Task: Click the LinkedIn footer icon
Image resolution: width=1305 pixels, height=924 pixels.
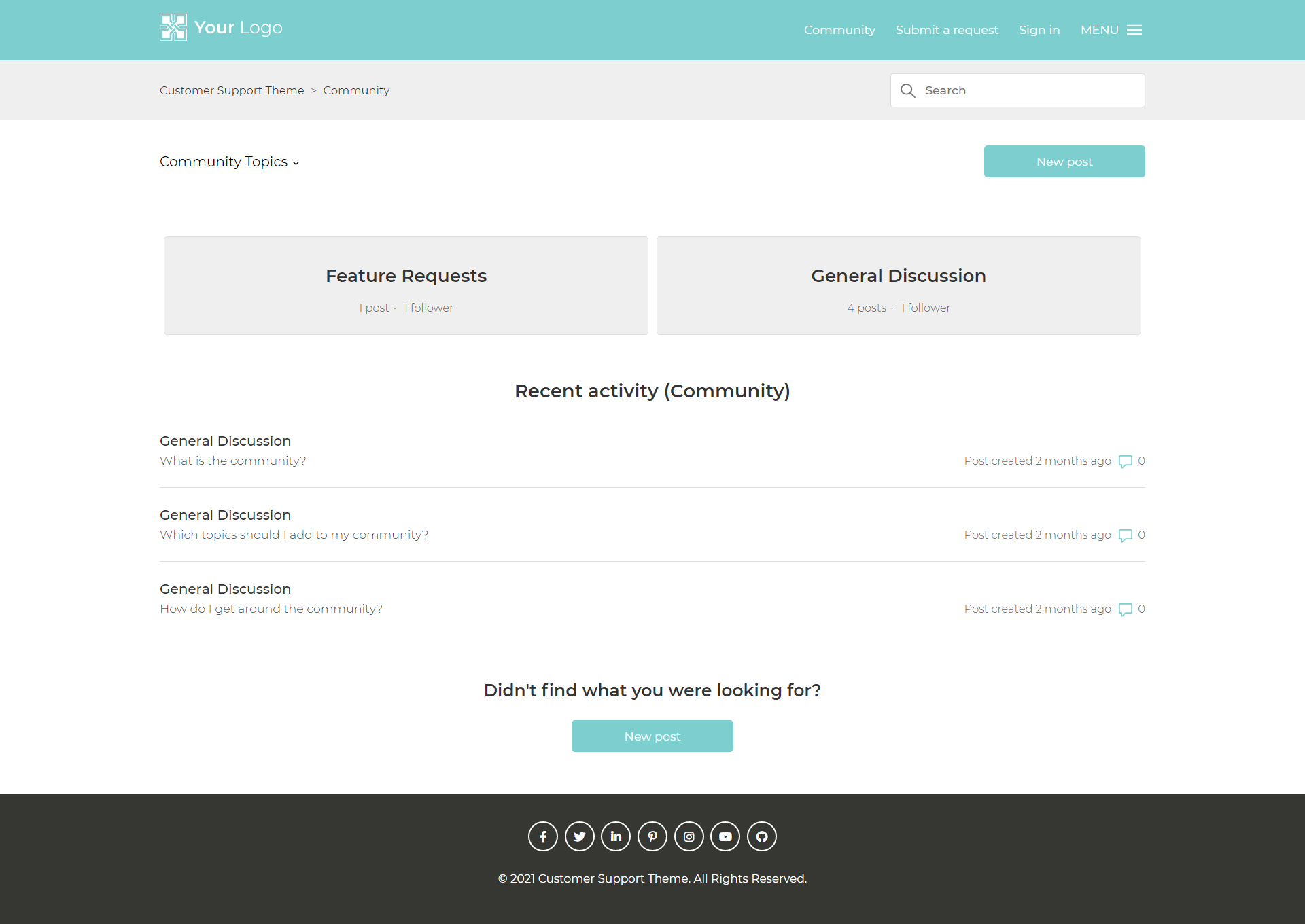Action: (616, 836)
